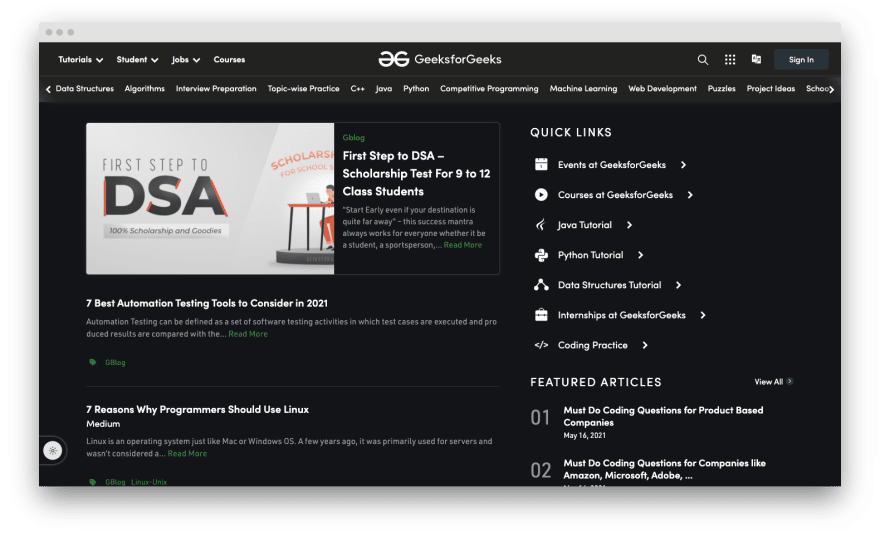The width and height of the screenshot is (880, 542).
Task: Click the tag icon below the Linux article
Action: point(93,482)
